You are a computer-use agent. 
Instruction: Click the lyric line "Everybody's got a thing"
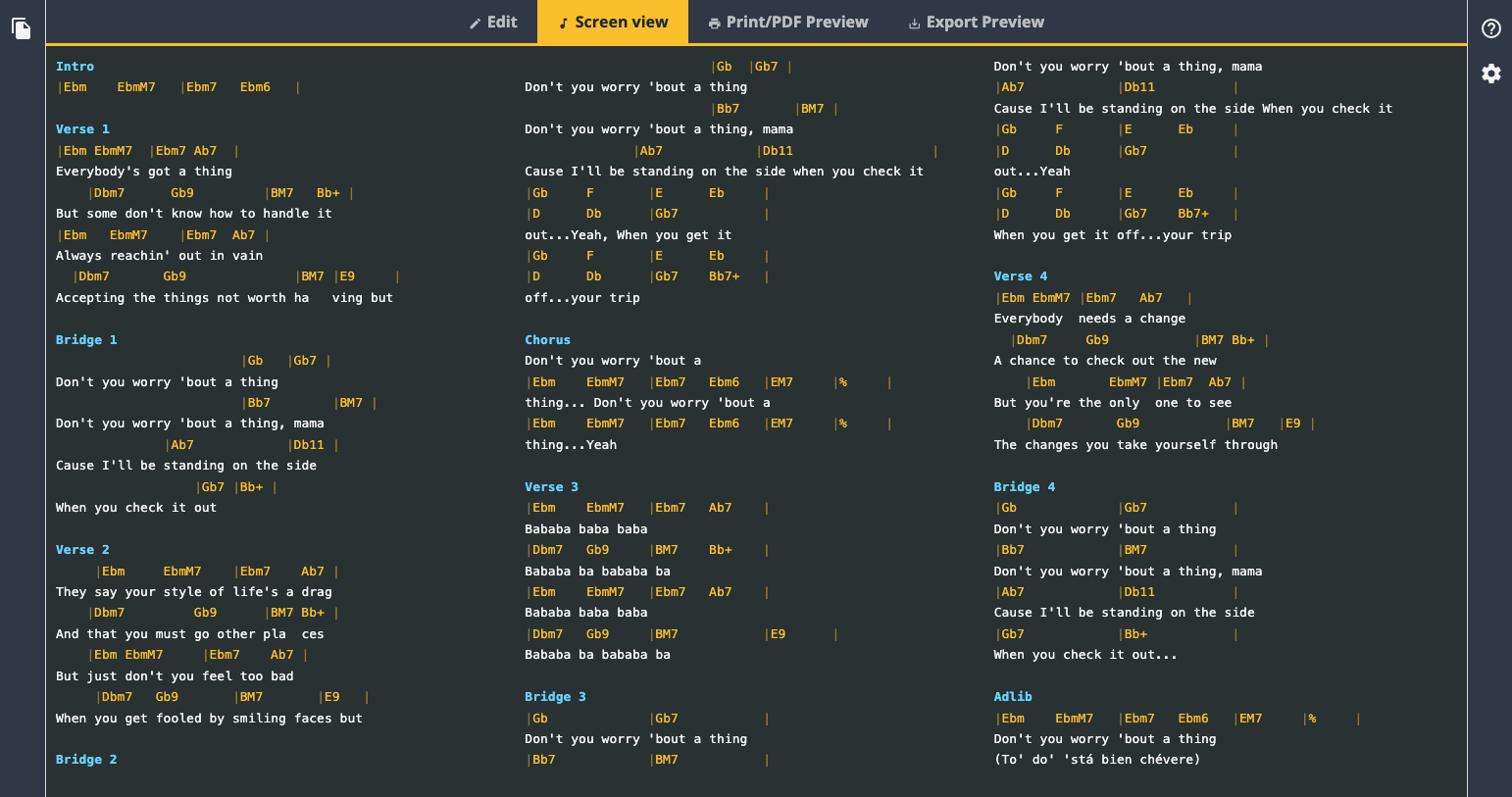click(144, 172)
